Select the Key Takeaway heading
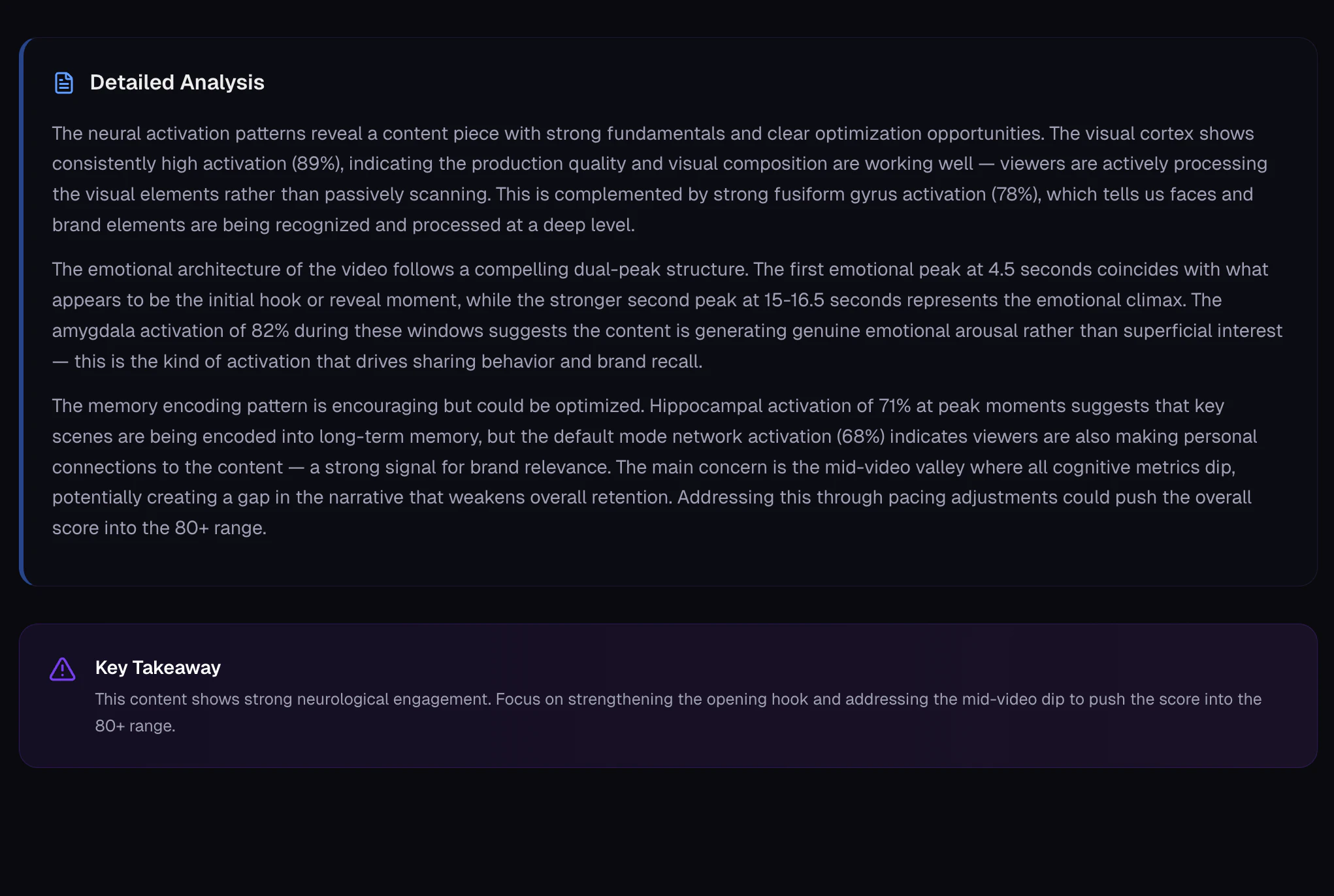Image resolution: width=1334 pixels, height=896 pixels. pyautogui.click(x=157, y=667)
